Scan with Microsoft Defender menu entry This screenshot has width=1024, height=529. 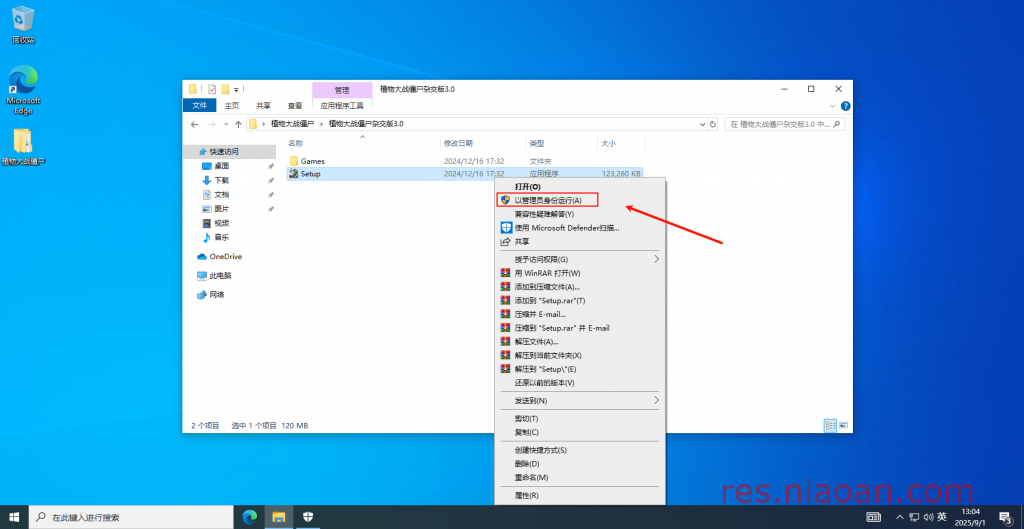pos(580,228)
